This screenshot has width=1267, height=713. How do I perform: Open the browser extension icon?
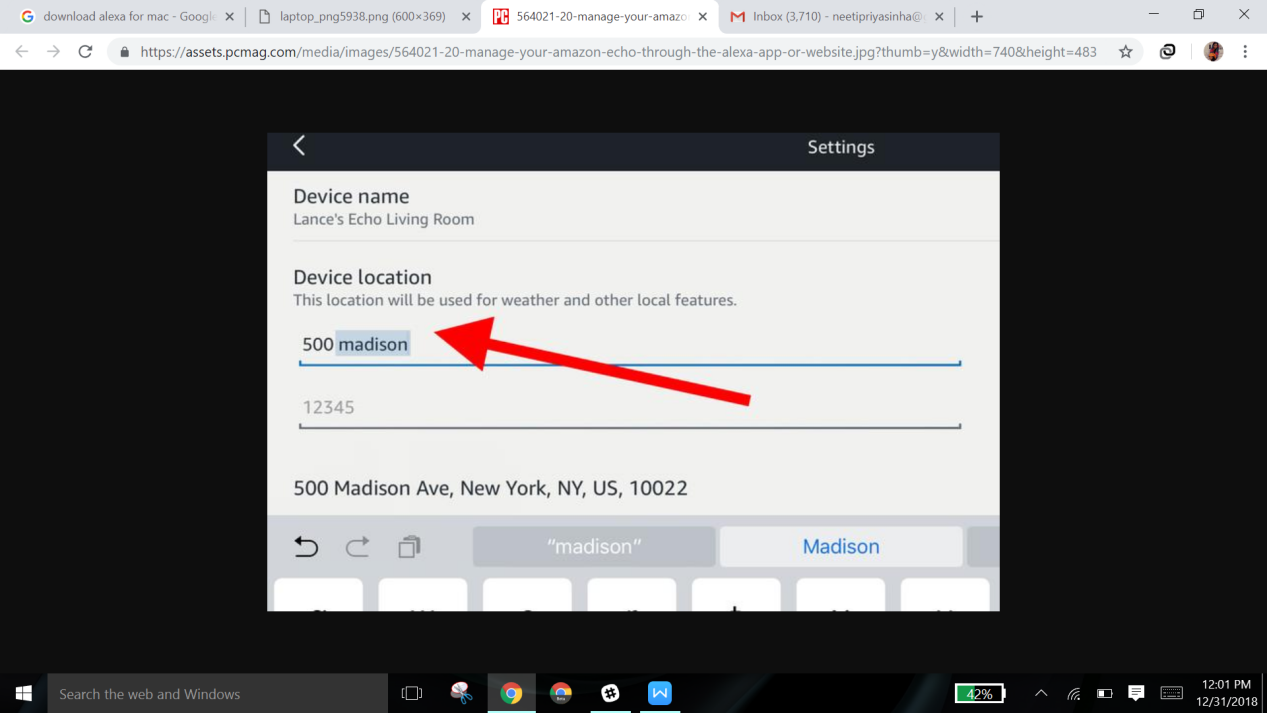point(1167,52)
